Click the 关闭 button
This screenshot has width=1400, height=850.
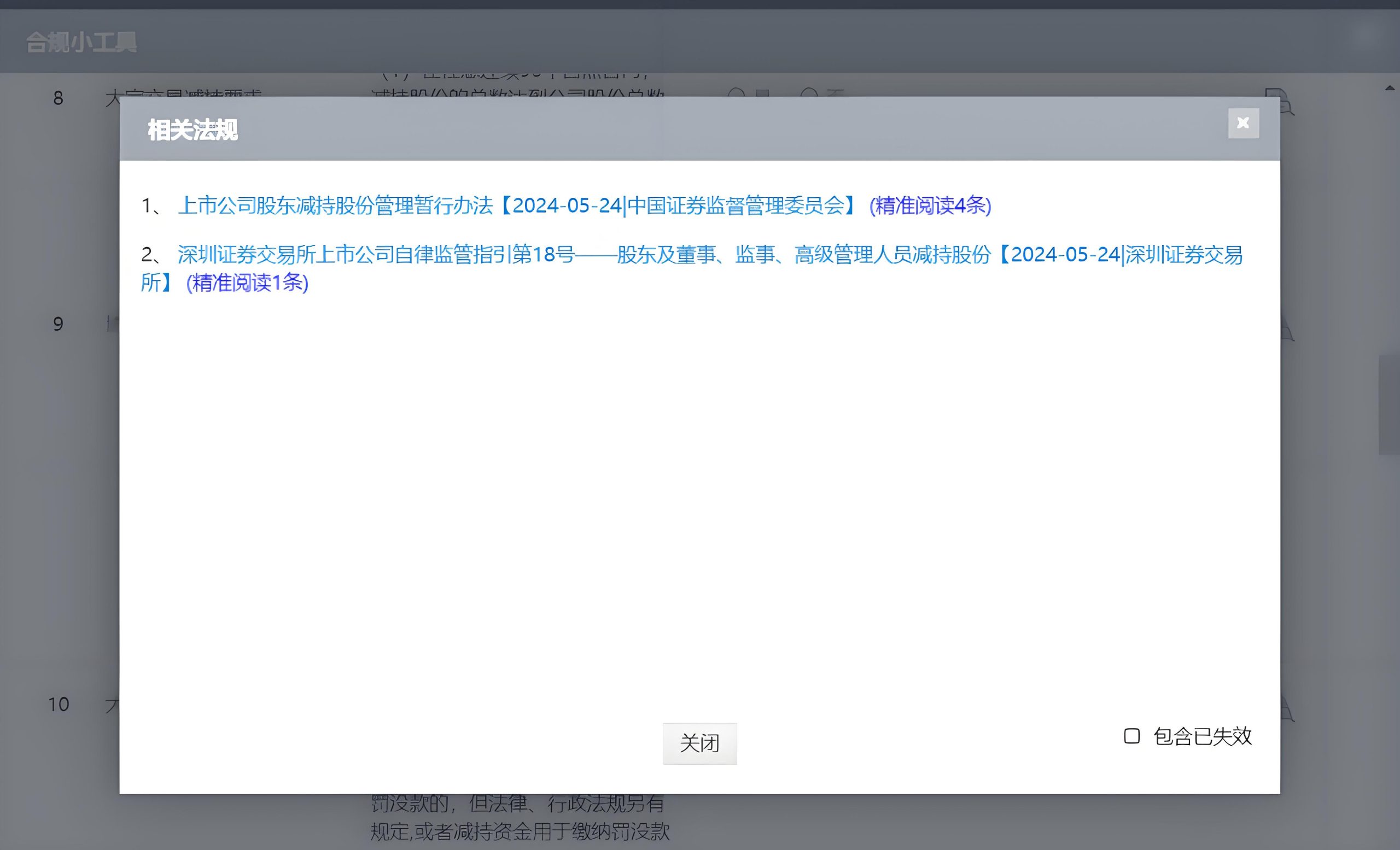pyautogui.click(x=699, y=743)
